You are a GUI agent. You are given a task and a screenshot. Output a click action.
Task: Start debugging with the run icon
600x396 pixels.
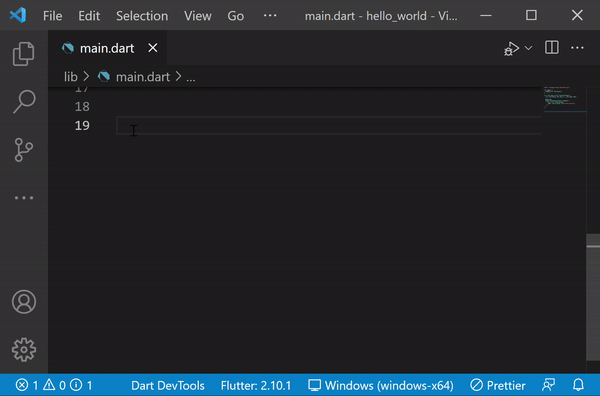512,49
